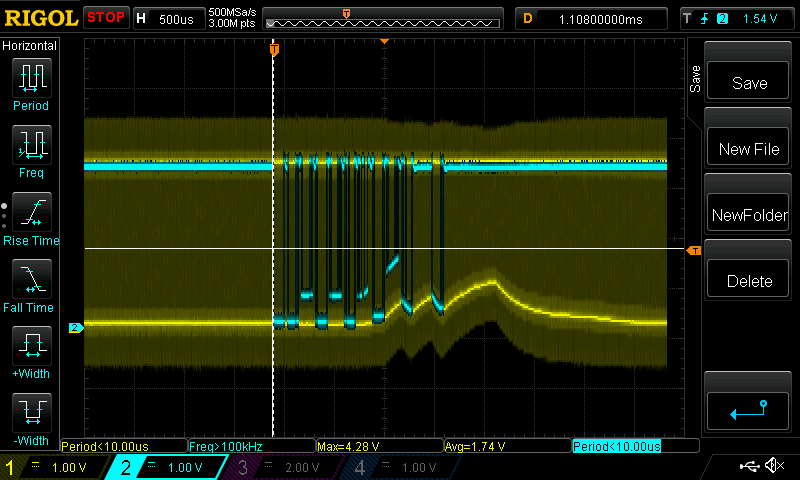This screenshot has width=800, height=480.
Task: Select the -Width measurement icon
Action: tap(32, 413)
